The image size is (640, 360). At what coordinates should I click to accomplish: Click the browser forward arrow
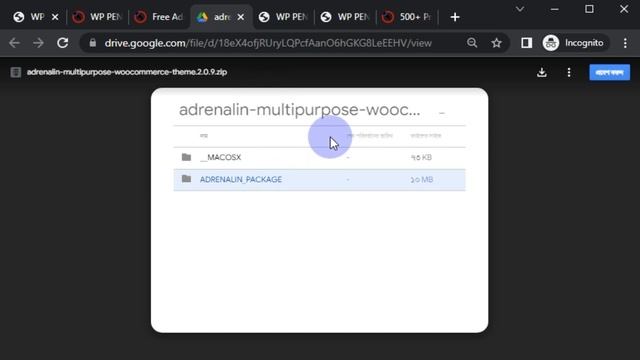click(38, 43)
